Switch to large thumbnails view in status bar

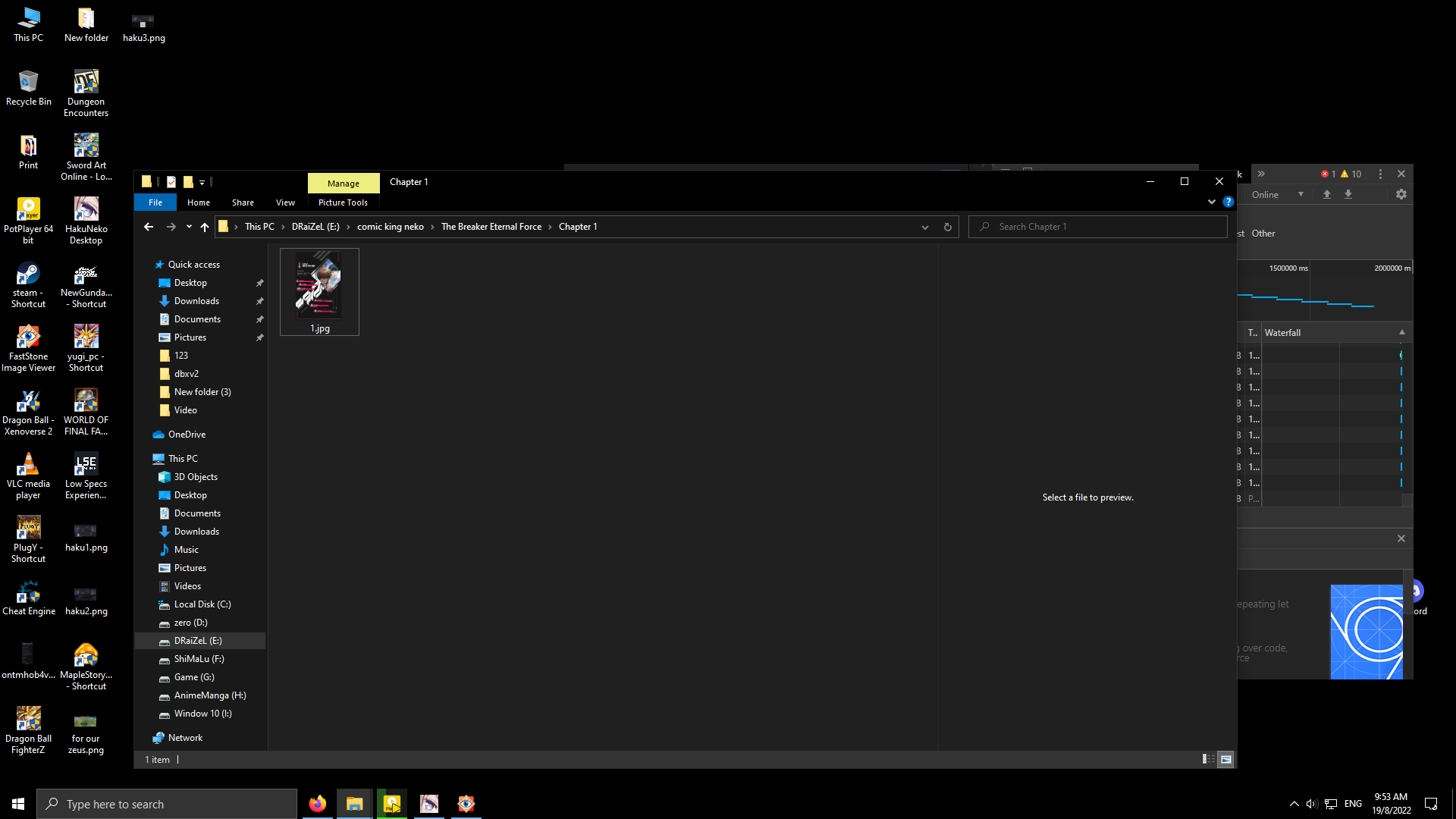pyautogui.click(x=1225, y=759)
